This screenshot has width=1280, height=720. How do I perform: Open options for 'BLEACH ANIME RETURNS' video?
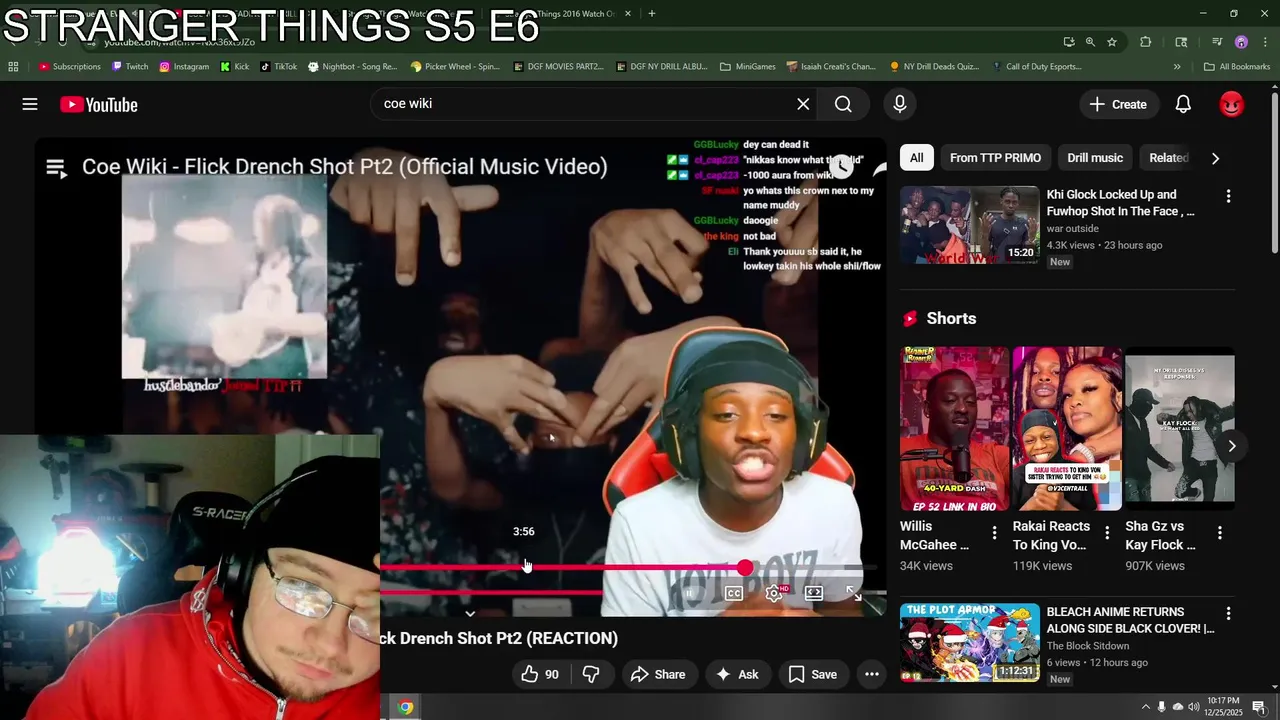pos(1228,613)
